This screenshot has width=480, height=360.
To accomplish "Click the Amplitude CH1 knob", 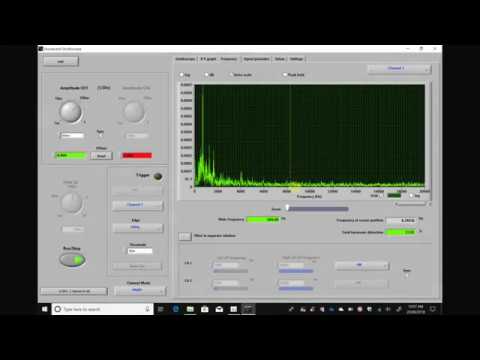I will [70, 112].
